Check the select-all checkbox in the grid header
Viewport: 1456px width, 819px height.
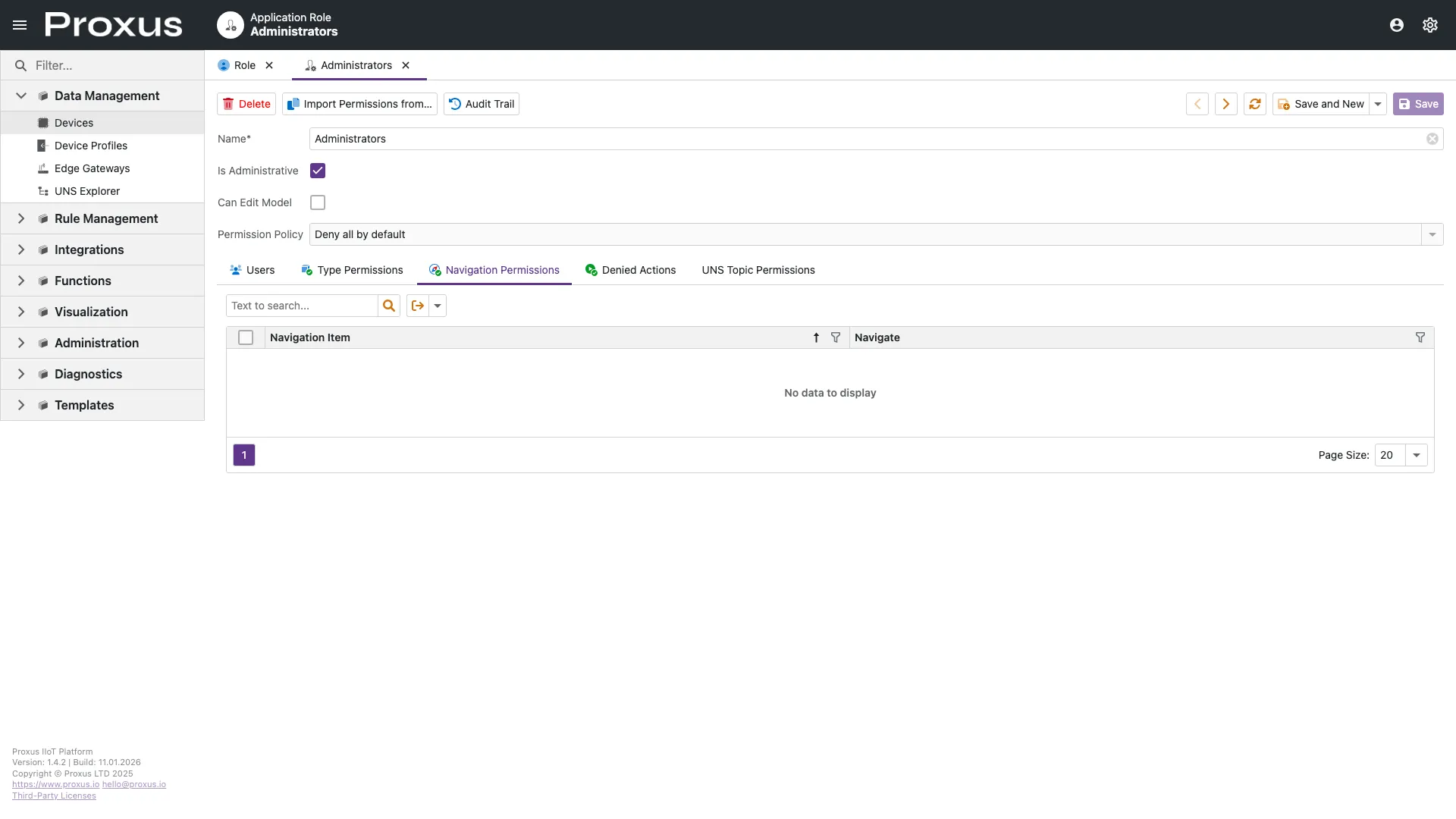245,337
